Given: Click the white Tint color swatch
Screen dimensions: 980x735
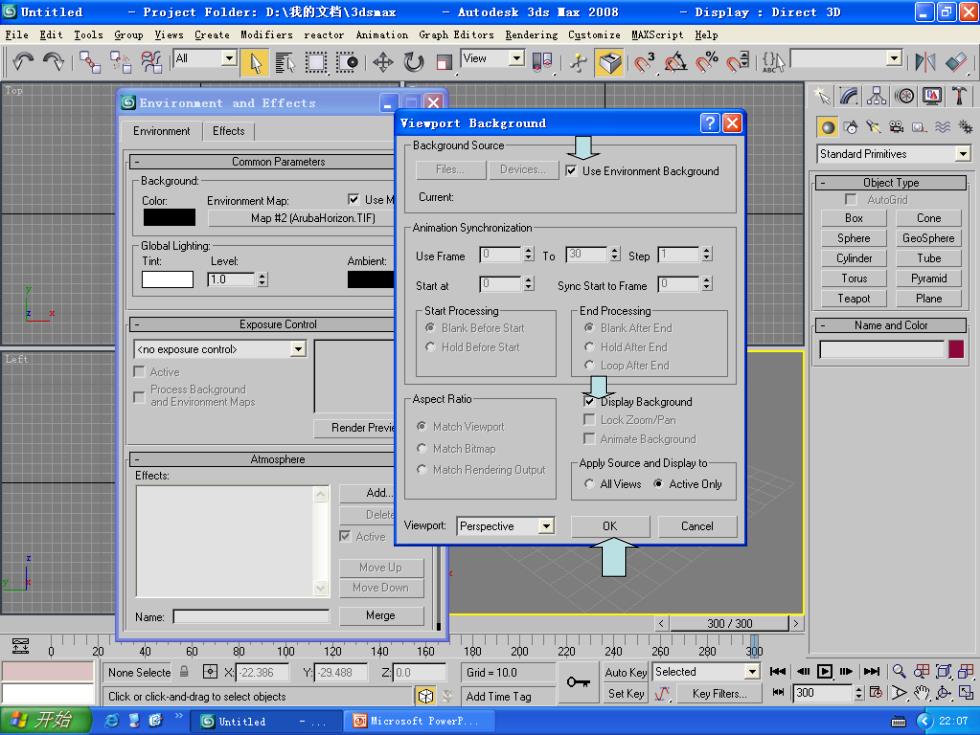Looking at the screenshot, I should coord(168,279).
